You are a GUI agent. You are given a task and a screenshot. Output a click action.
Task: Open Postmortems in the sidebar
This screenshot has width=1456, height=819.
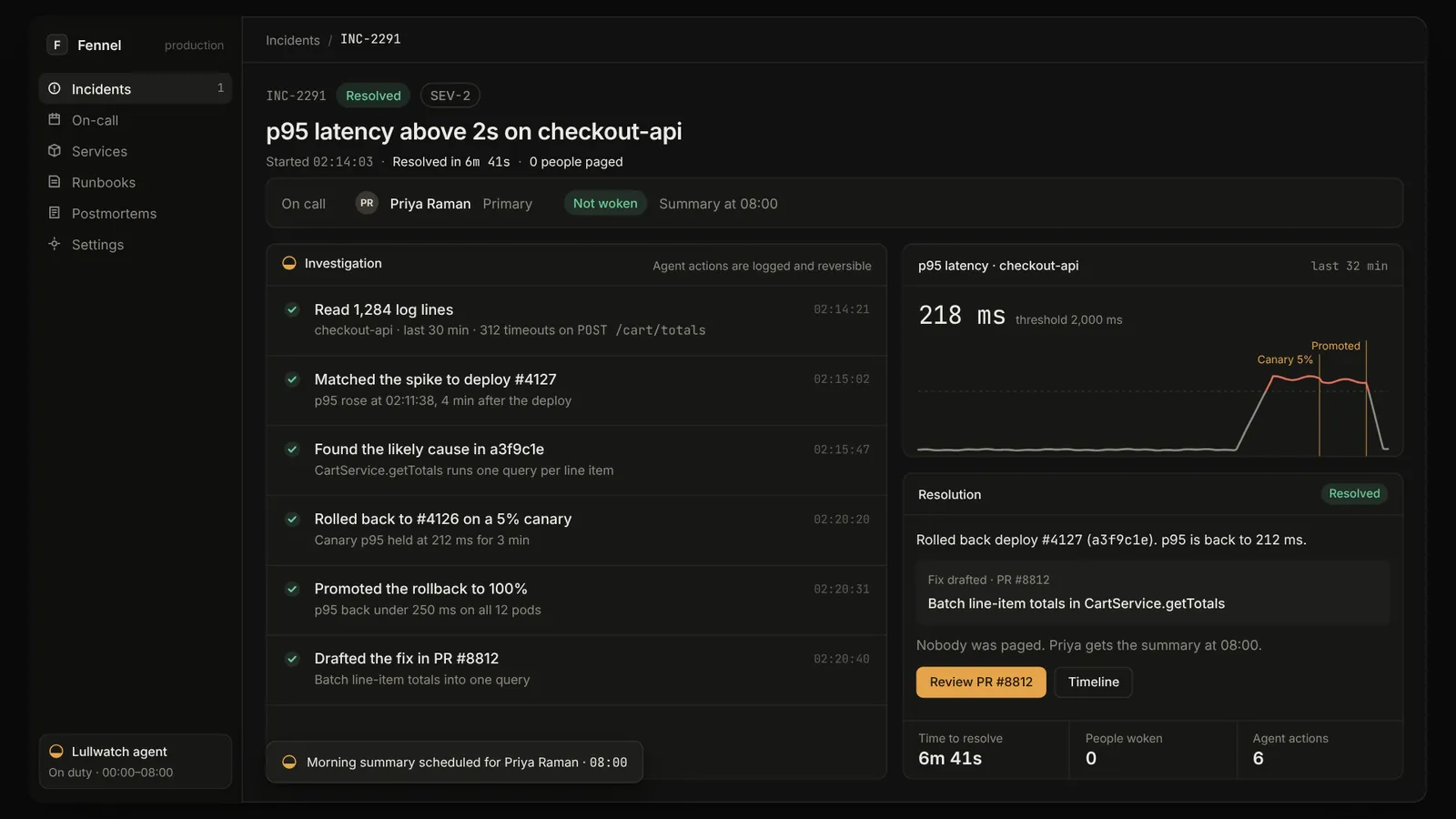(135, 212)
